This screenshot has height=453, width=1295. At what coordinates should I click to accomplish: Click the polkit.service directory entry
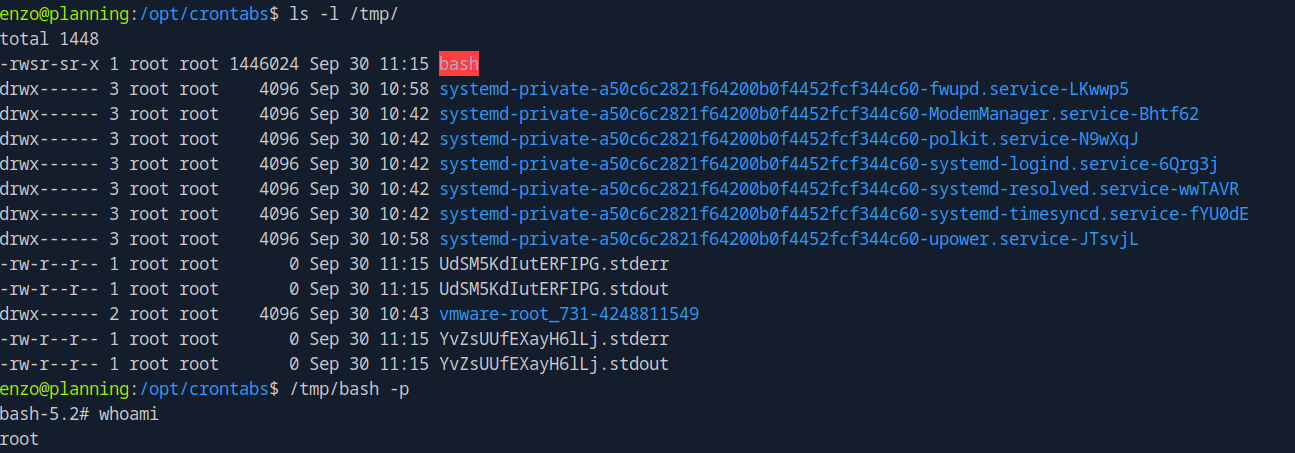(x=789, y=139)
